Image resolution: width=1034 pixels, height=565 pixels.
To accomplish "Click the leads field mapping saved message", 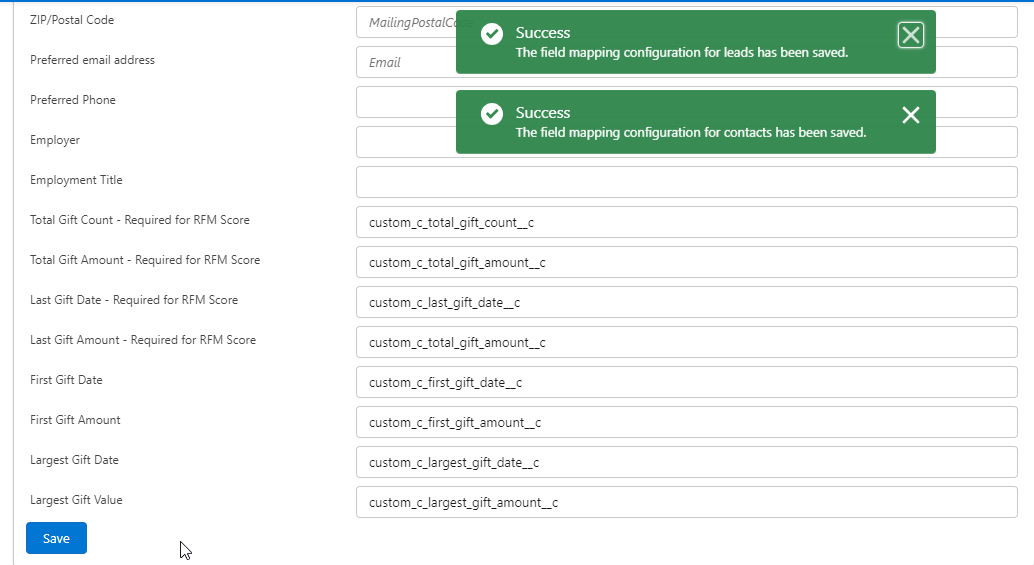I will (681, 53).
